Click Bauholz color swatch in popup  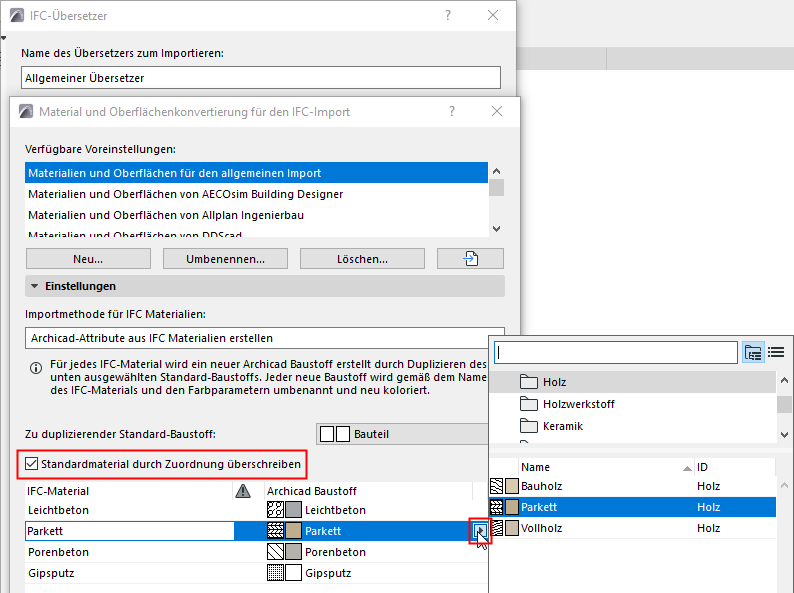[512, 486]
